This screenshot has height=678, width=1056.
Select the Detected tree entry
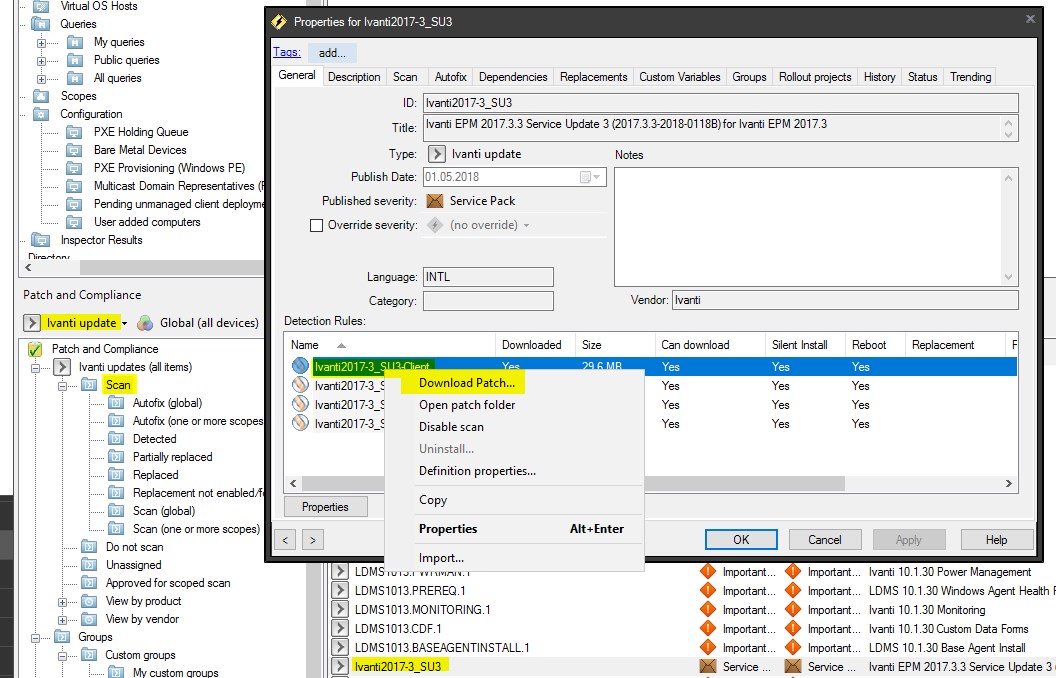156,438
